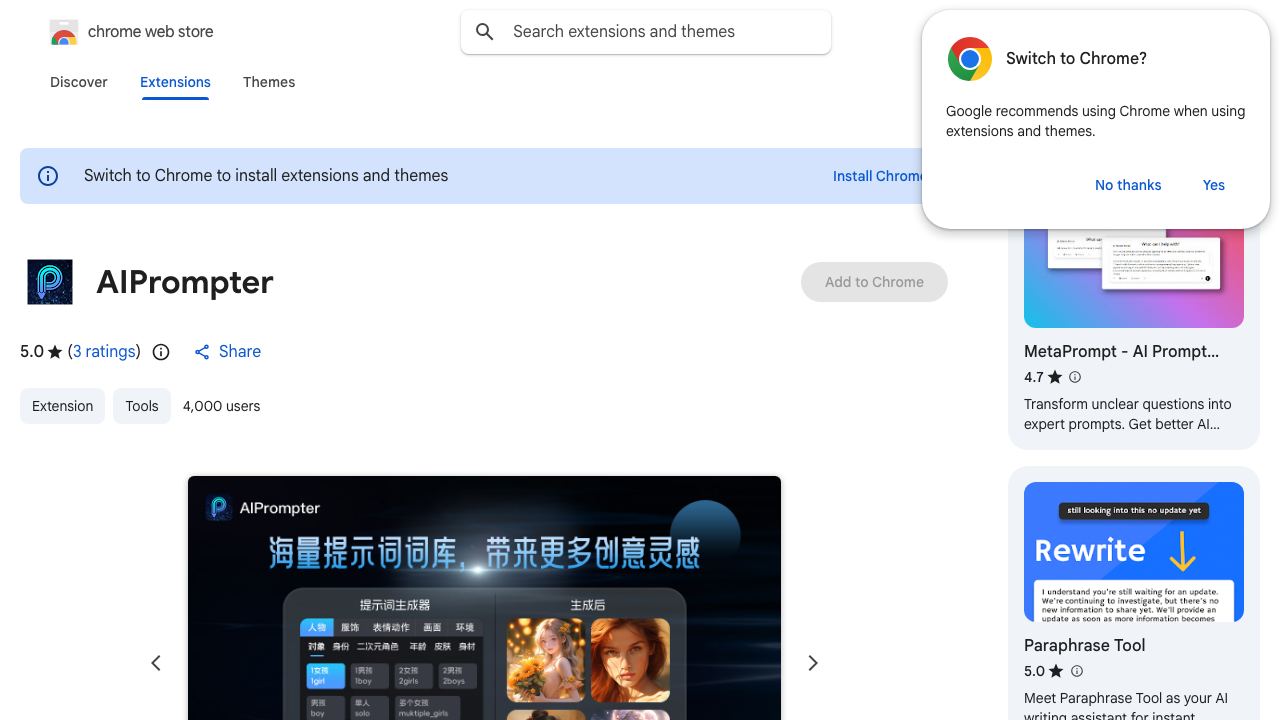Click the search magnifier icon
Screen dimensions: 1280x720
tap(485, 32)
